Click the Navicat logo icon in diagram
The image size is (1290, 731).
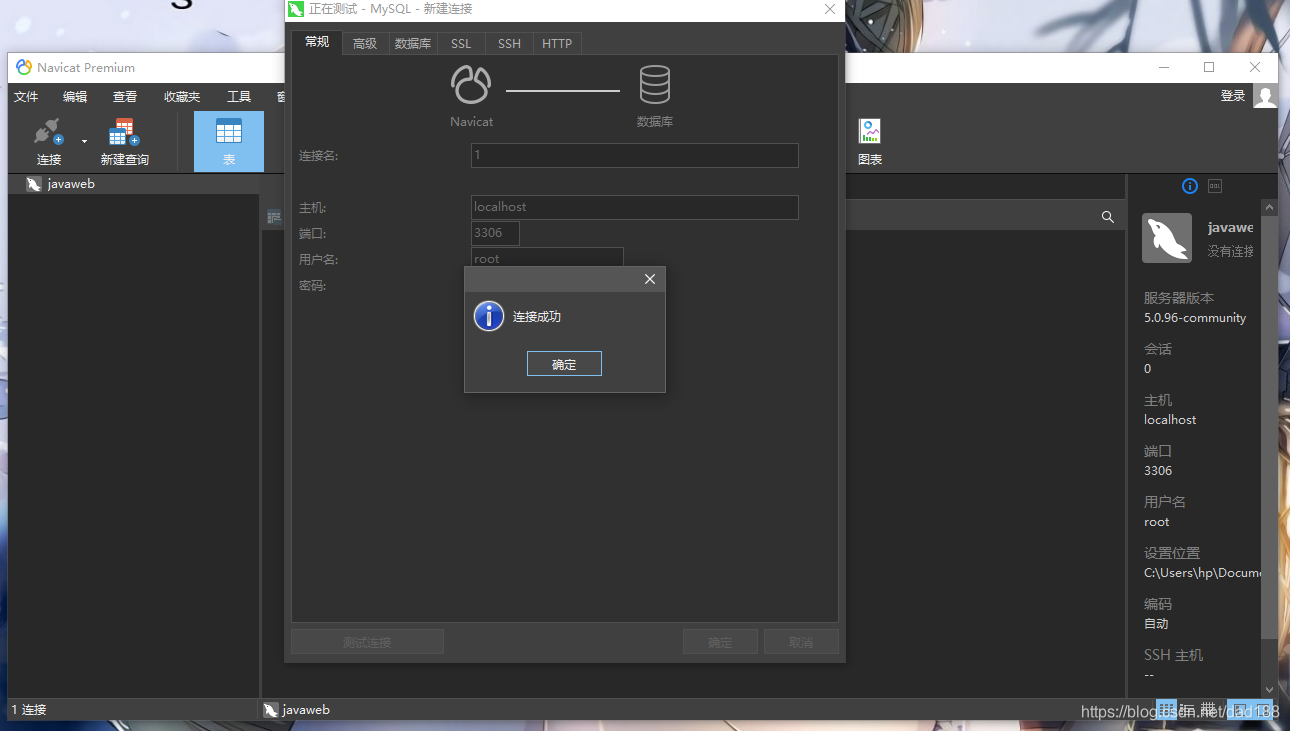tap(471, 85)
